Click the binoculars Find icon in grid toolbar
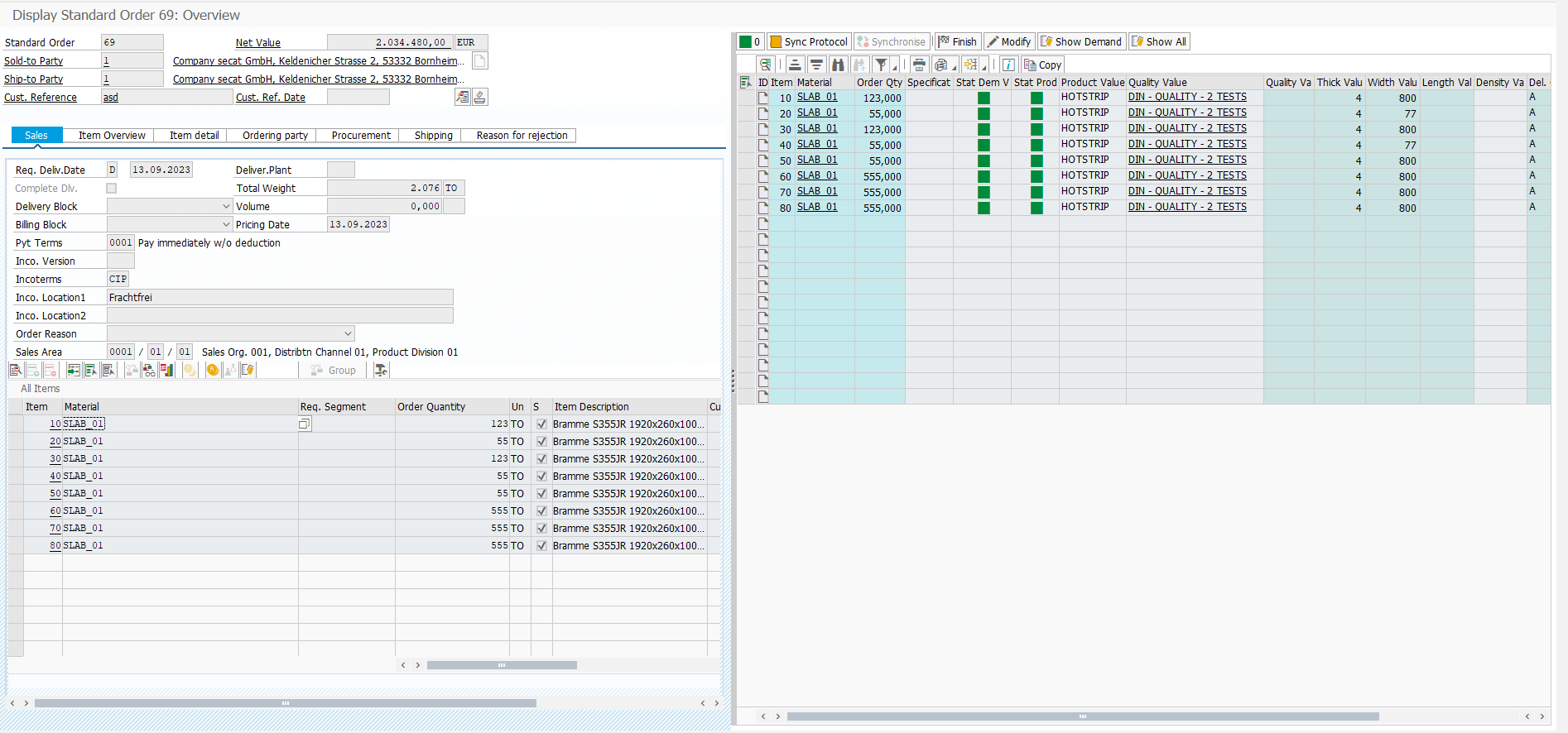Screen dimensions: 1568x733 tap(838, 65)
